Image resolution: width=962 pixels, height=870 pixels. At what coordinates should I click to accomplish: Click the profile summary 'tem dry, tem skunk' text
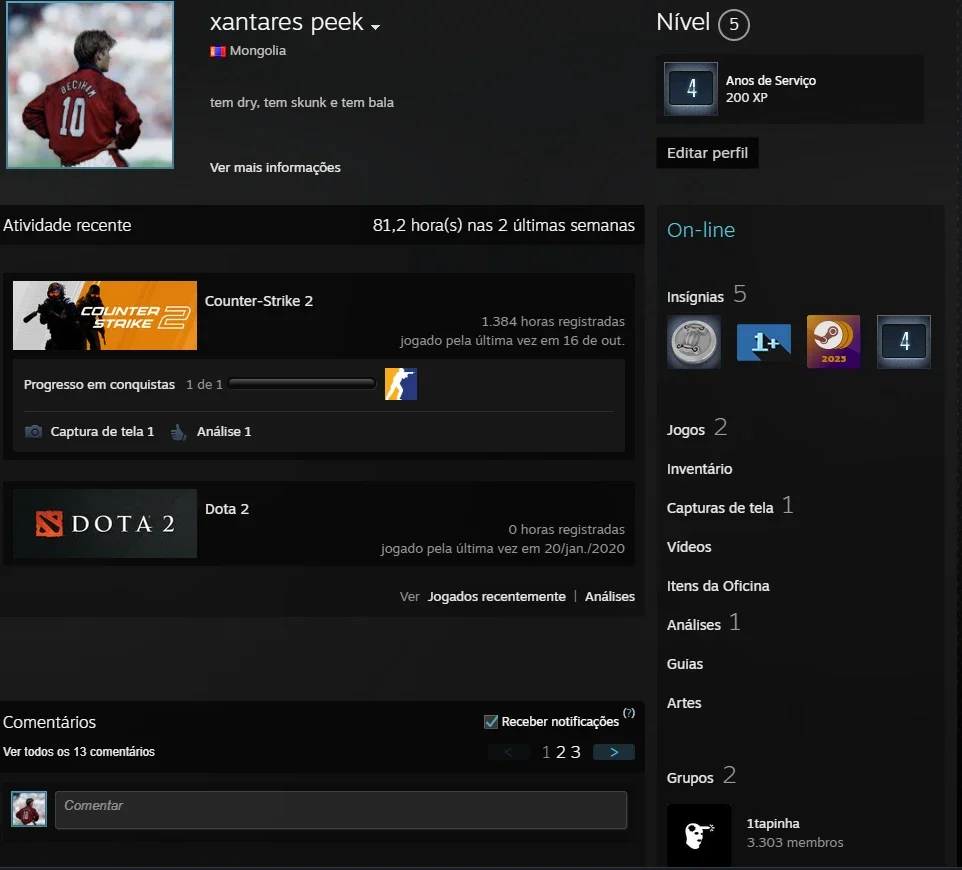(302, 102)
